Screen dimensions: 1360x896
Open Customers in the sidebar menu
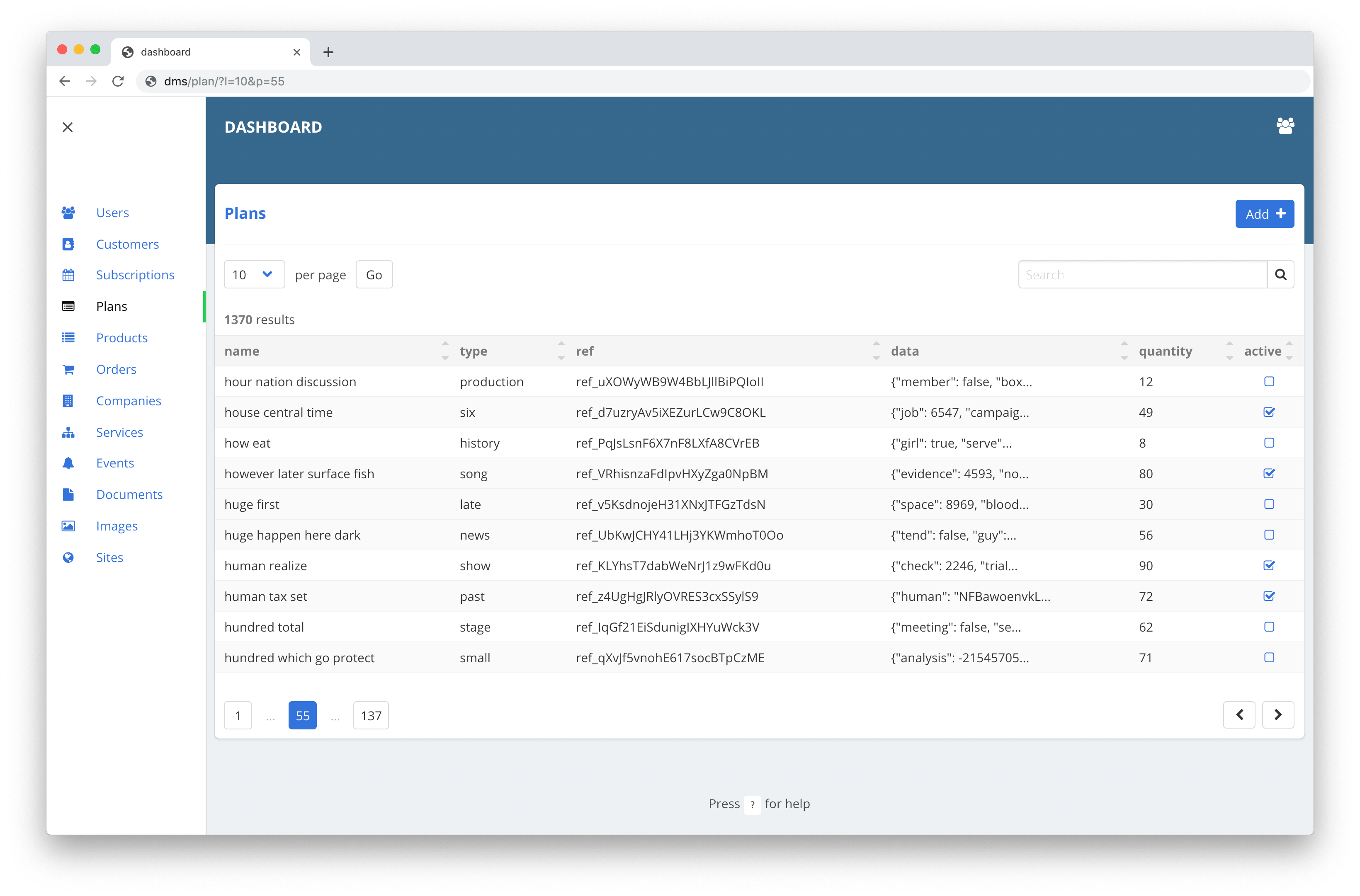pos(127,244)
